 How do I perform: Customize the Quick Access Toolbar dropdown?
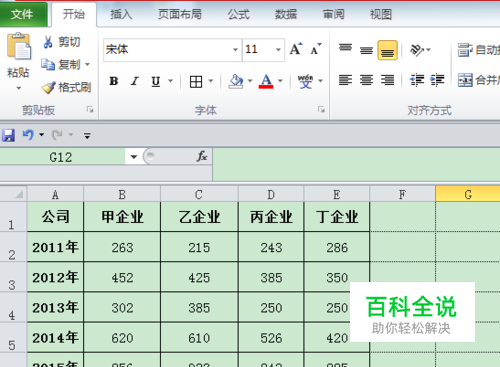pyautogui.click(x=87, y=135)
